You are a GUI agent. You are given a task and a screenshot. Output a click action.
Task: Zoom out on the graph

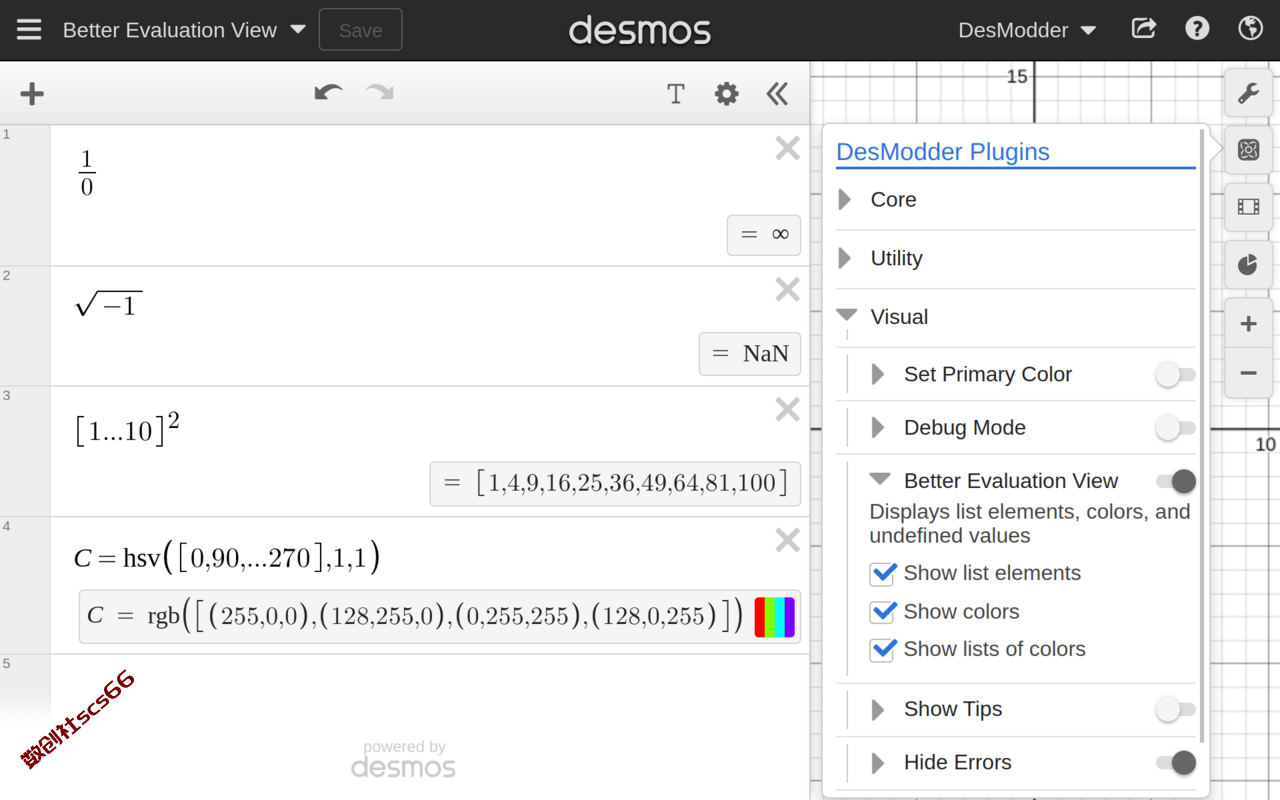click(1248, 373)
